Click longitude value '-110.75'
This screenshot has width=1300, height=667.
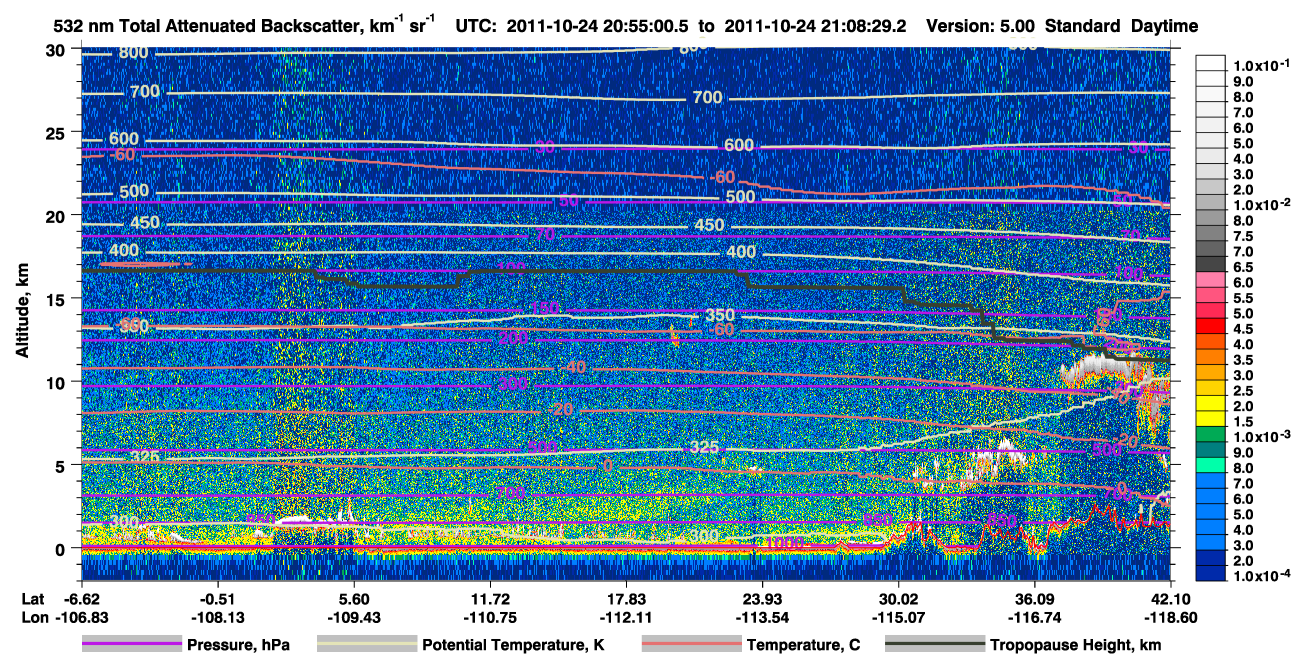pyautogui.click(x=490, y=617)
